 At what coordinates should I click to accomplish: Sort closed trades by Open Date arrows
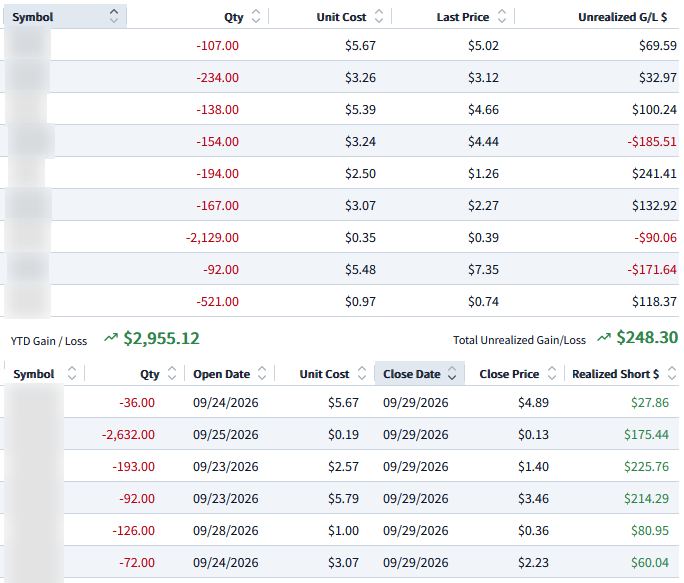pyautogui.click(x=262, y=374)
